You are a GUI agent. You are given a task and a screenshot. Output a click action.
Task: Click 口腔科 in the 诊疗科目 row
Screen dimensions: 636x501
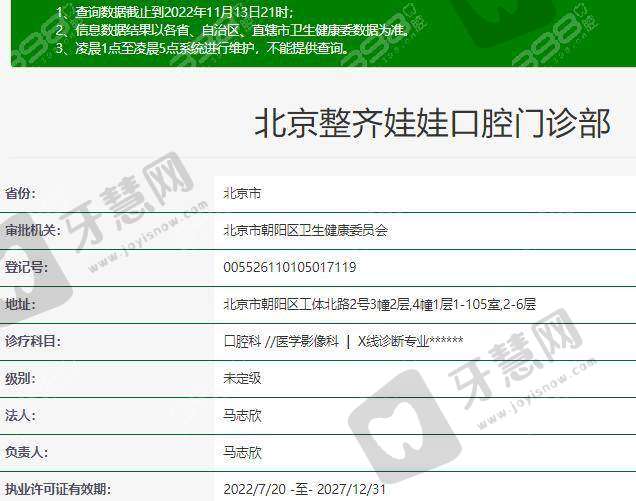[241, 341]
